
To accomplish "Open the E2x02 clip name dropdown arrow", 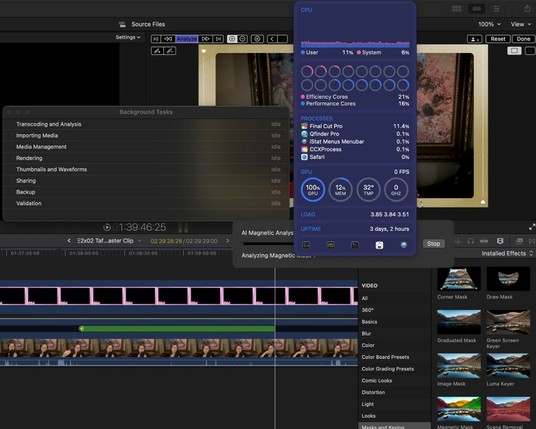I will click(x=140, y=241).
